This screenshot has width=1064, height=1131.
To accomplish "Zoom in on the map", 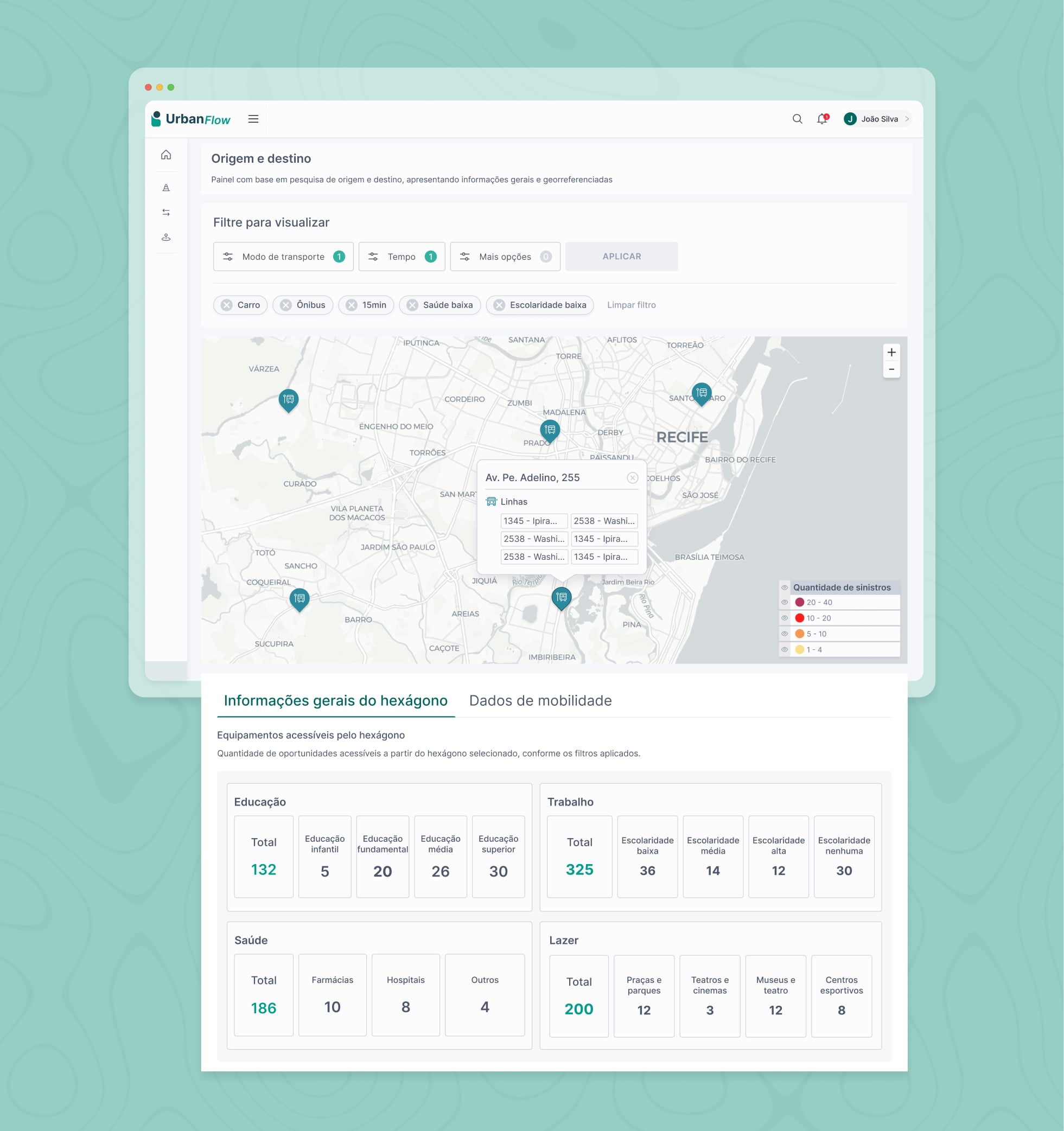I will pyautogui.click(x=891, y=352).
